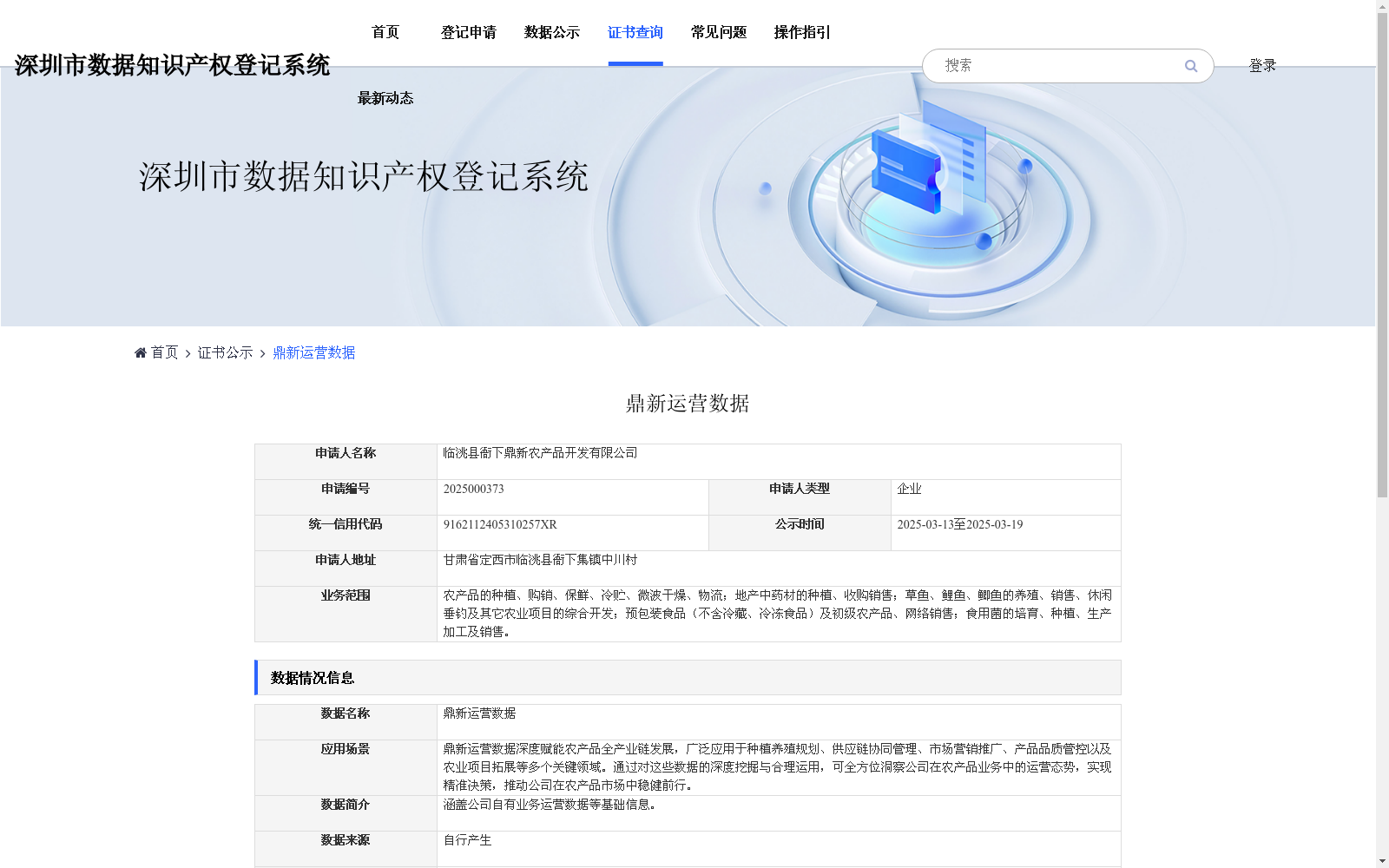This screenshot has width=1389, height=868.
Task: Click the 申请人类型 label cell
Action: [x=800, y=497]
